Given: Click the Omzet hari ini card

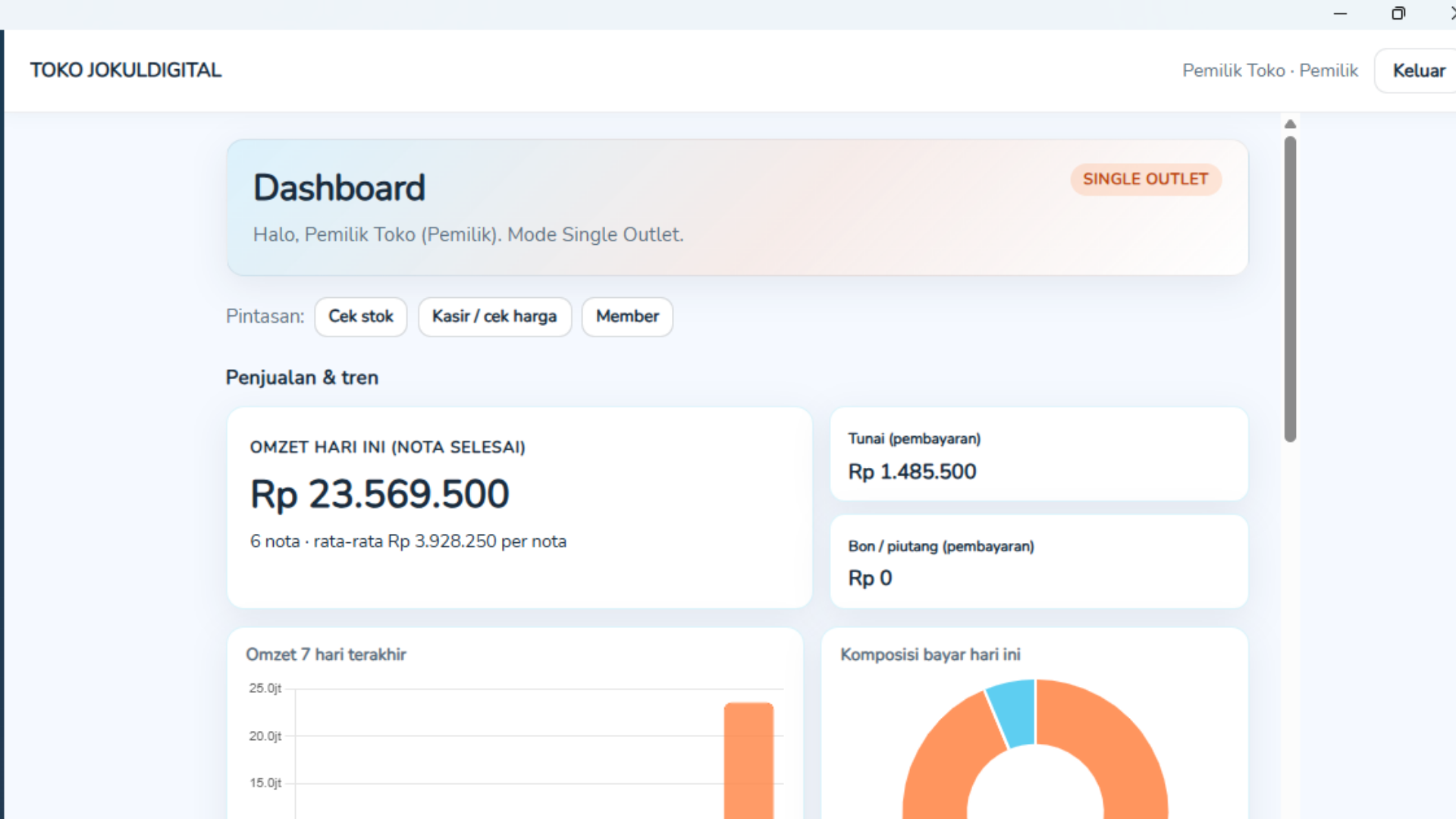Looking at the screenshot, I should point(519,507).
